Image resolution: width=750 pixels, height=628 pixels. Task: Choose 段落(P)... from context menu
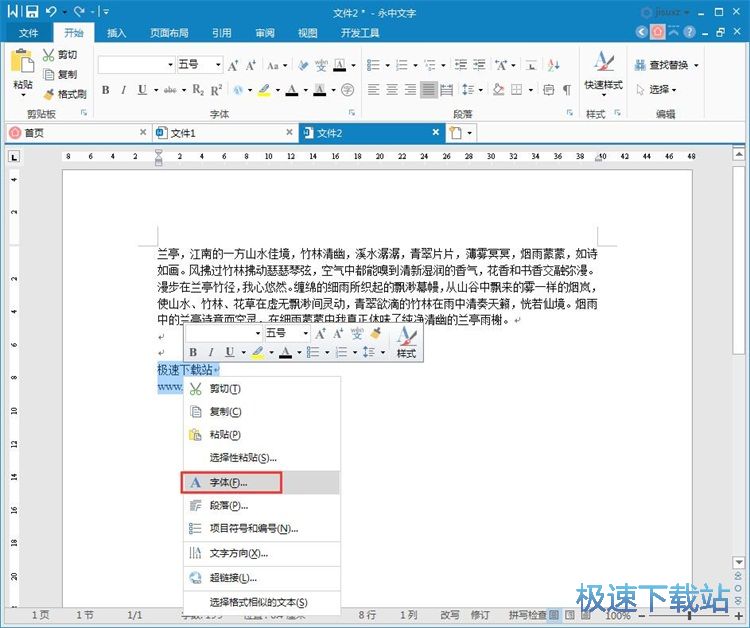[x=262, y=506]
